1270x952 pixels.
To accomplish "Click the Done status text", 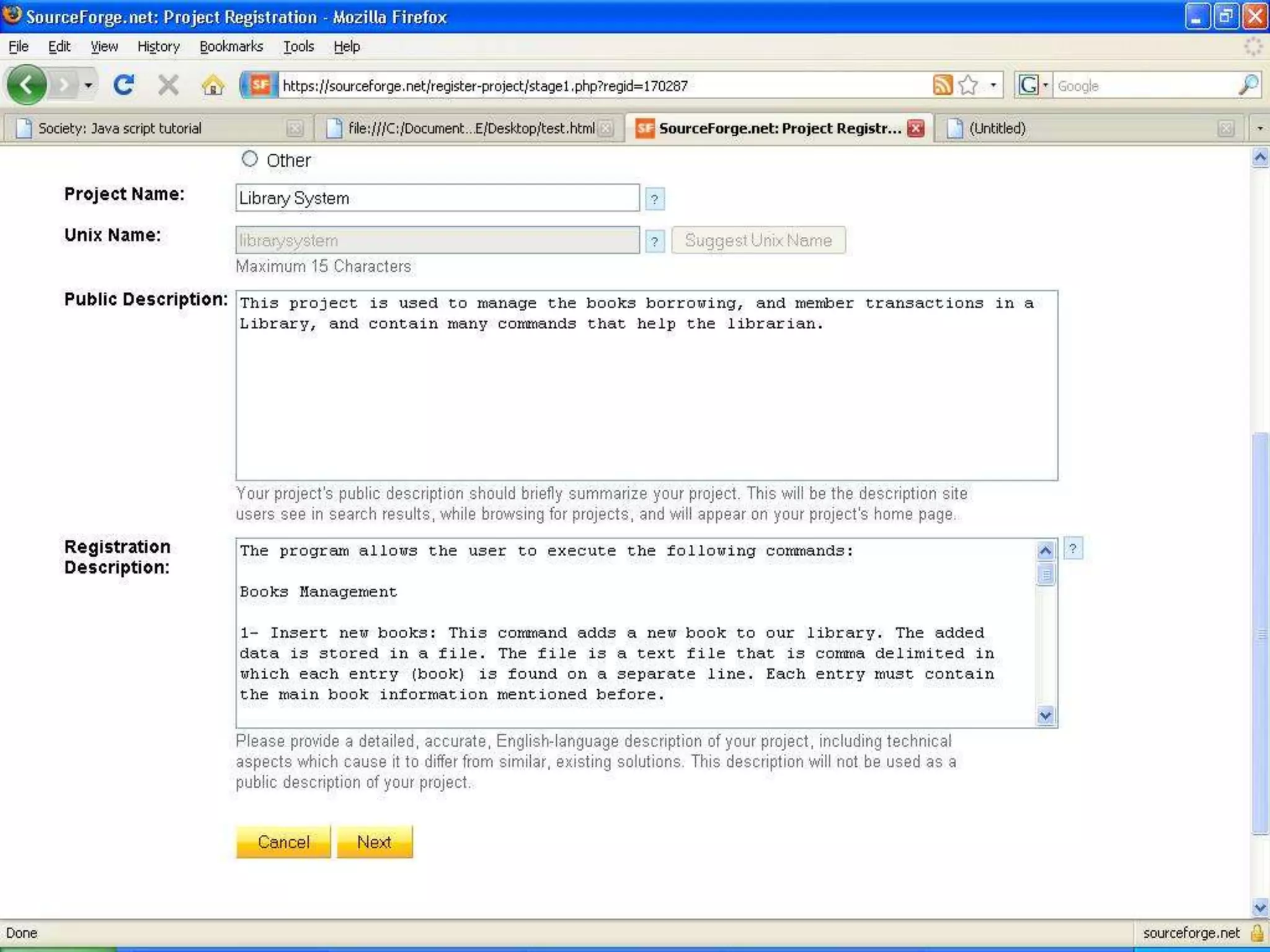I will 22,933.
